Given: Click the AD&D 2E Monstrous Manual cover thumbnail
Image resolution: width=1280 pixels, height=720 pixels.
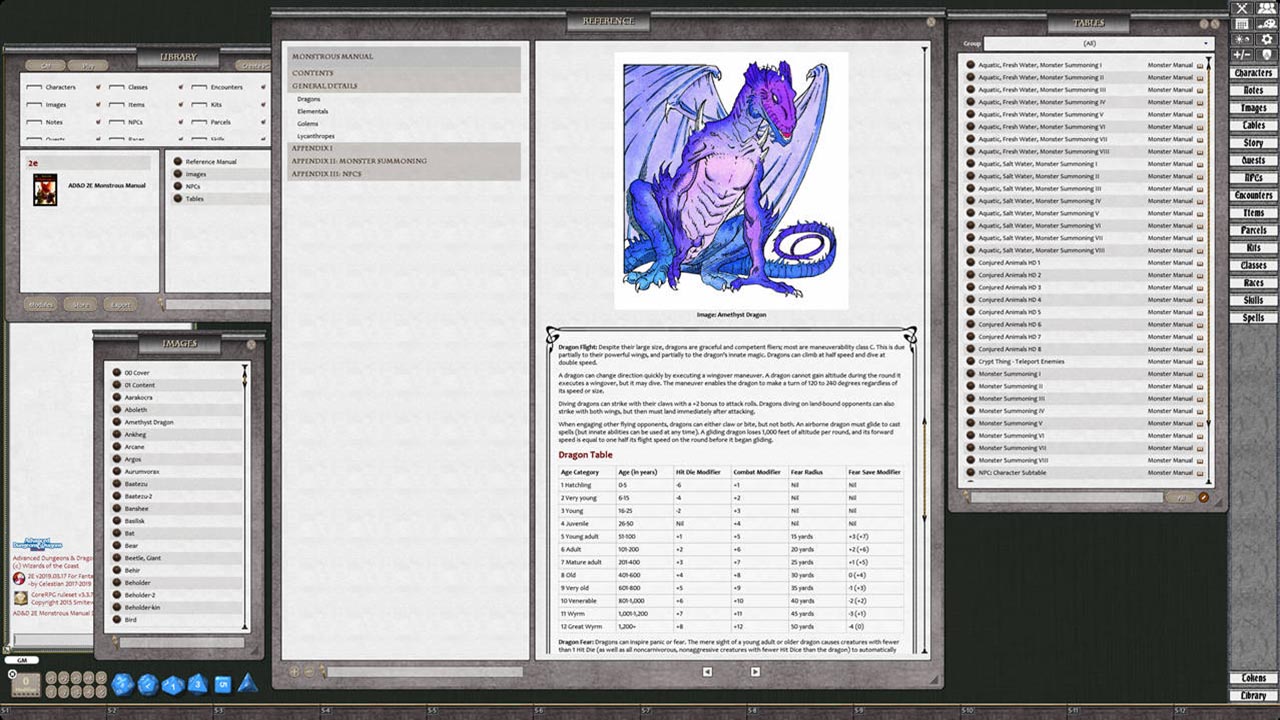Looking at the screenshot, I should pos(45,190).
